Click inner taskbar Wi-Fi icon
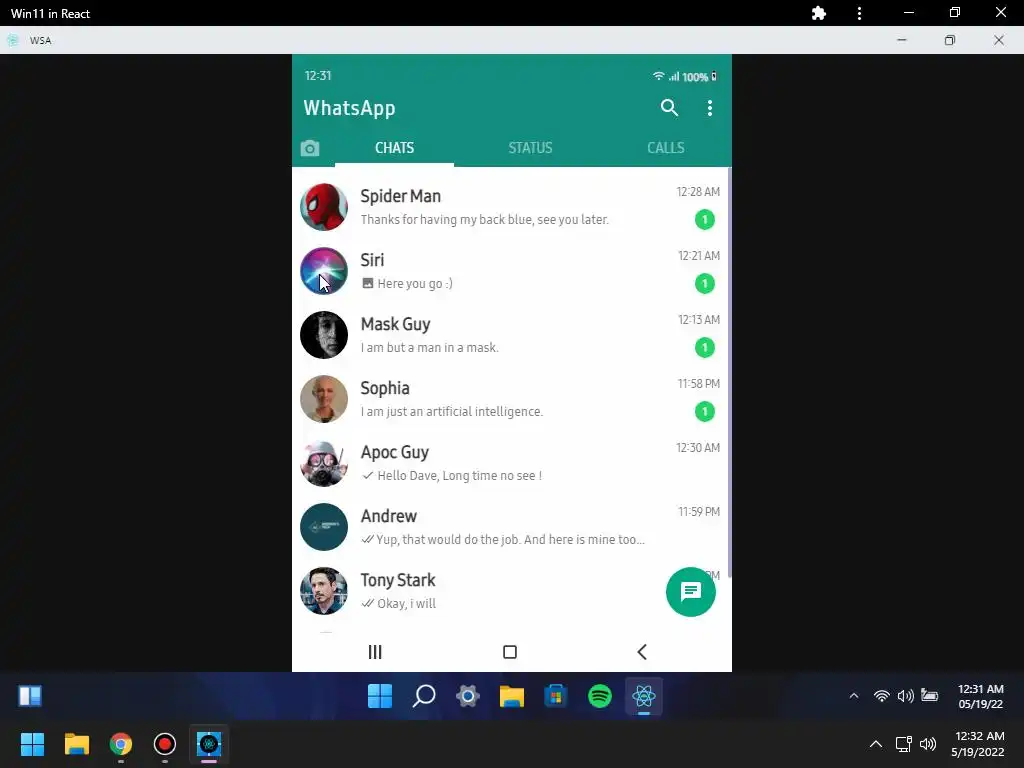Image resolution: width=1024 pixels, height=768 pixels. coord(882,696)
